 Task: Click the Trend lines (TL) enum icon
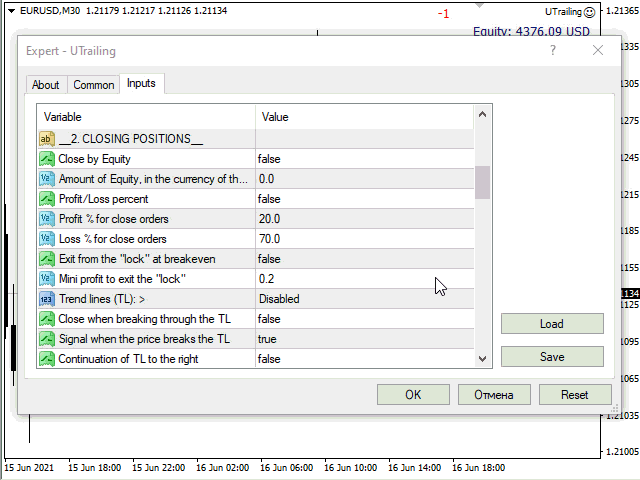coord(47,299)
